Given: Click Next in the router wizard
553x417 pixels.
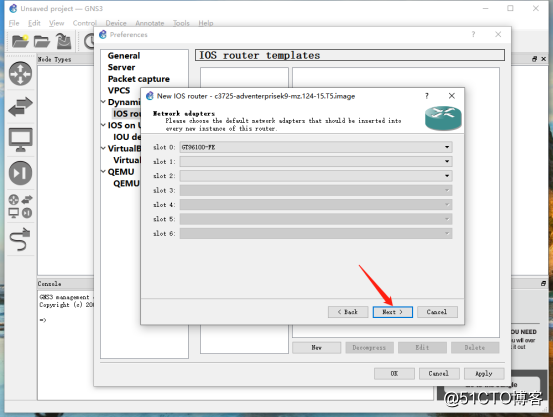Looking at the screenshot, I should click(x=393, y=312).
